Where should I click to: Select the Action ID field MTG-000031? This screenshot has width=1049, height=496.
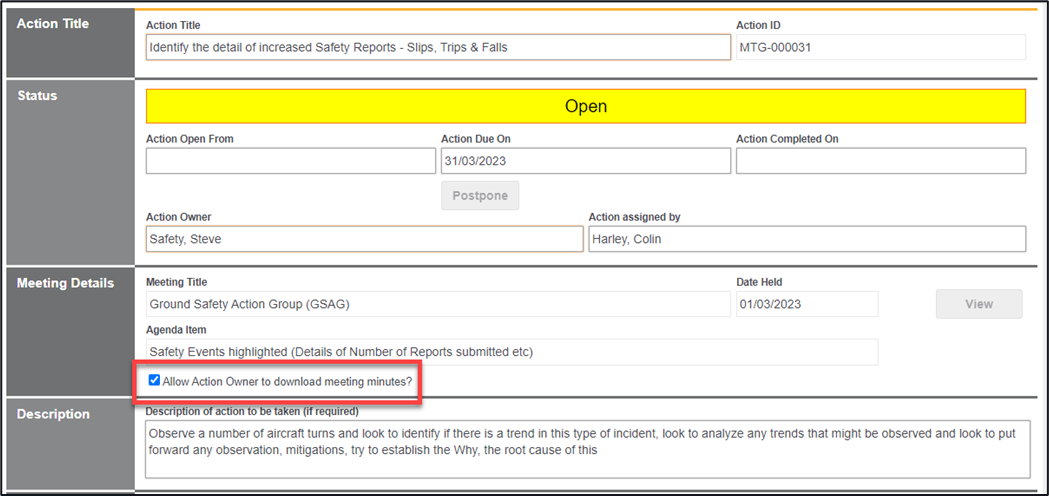coord(880,47)
